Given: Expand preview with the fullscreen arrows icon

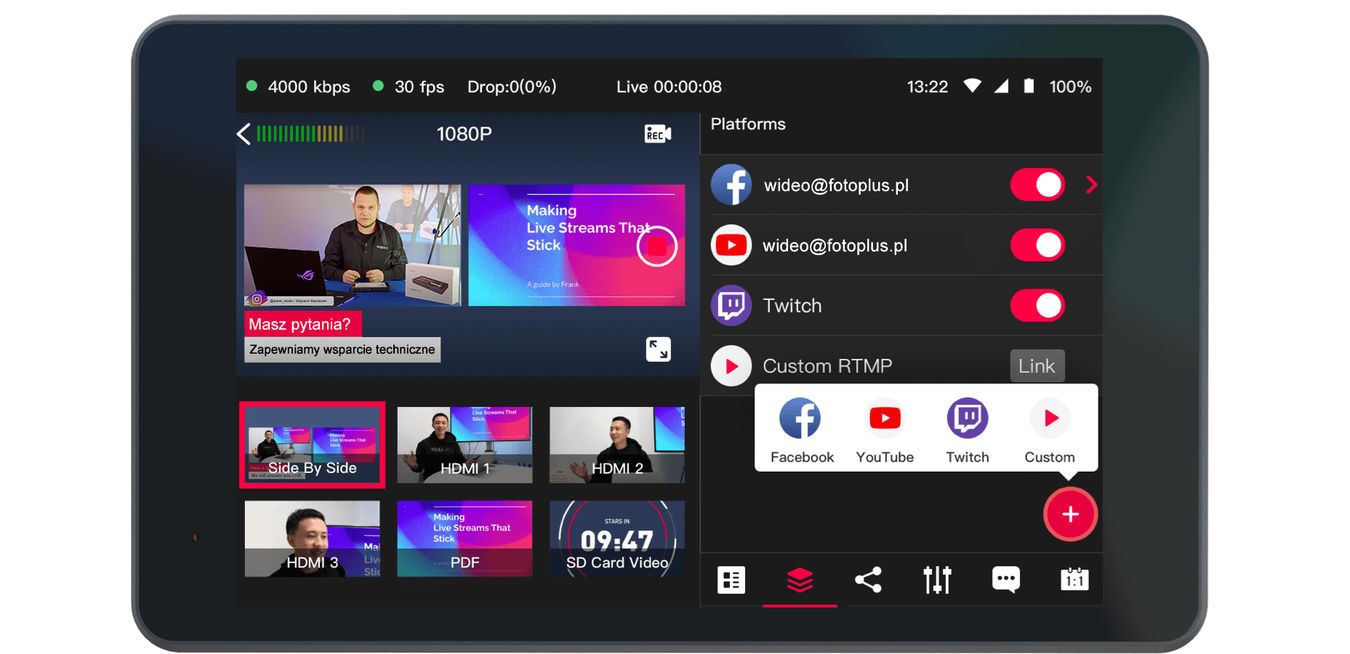Looking at the screenshot, I should (658, 349).
